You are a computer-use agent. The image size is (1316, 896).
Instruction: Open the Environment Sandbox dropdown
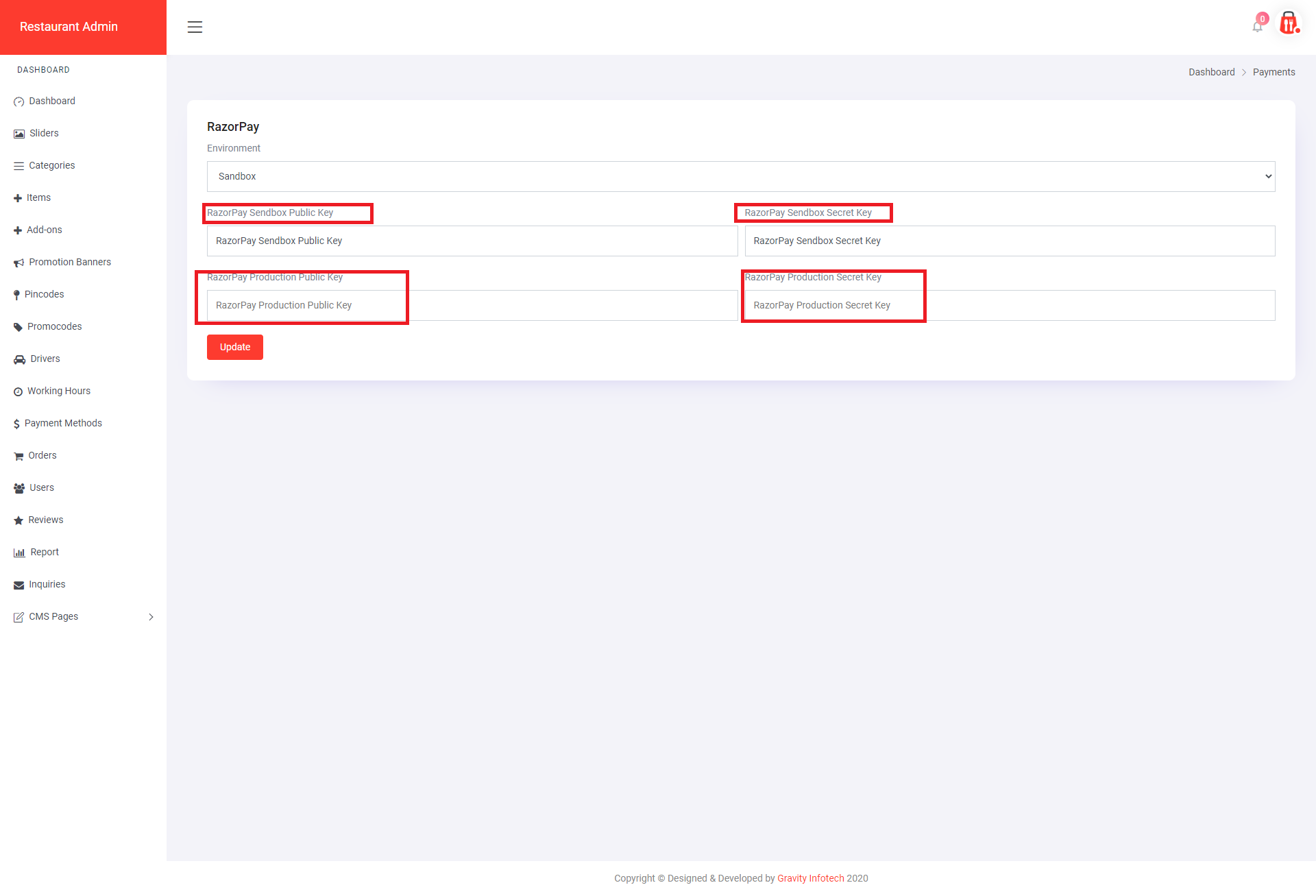740,176
